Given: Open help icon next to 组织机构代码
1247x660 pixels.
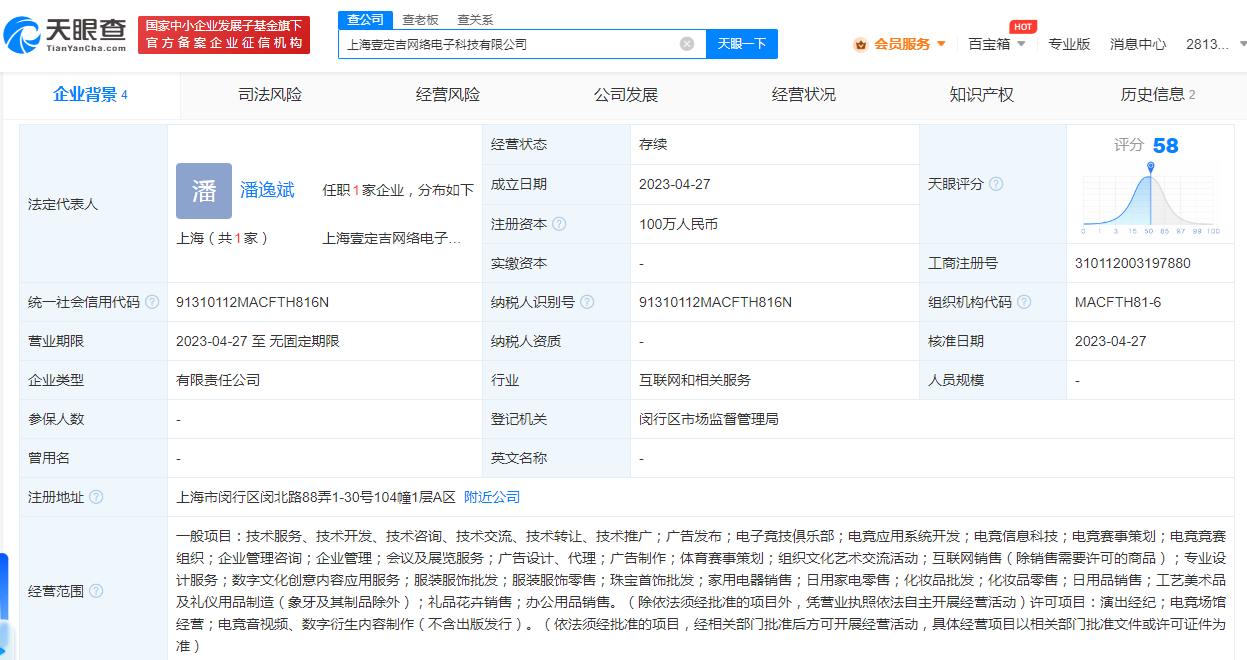Looking at the screenshot, I should pos(1024,302).
